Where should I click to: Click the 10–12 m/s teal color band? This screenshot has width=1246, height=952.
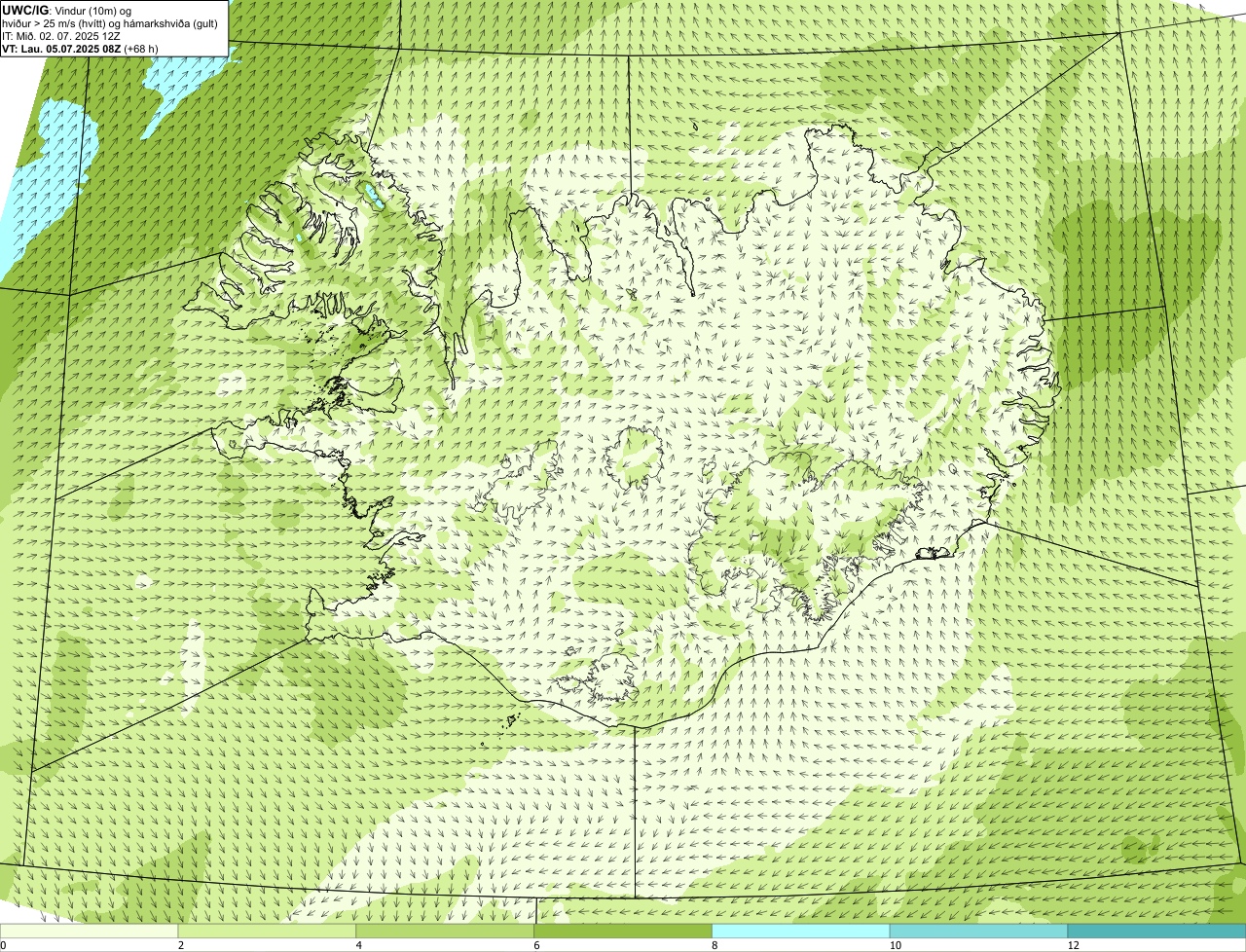coord(979,931)
